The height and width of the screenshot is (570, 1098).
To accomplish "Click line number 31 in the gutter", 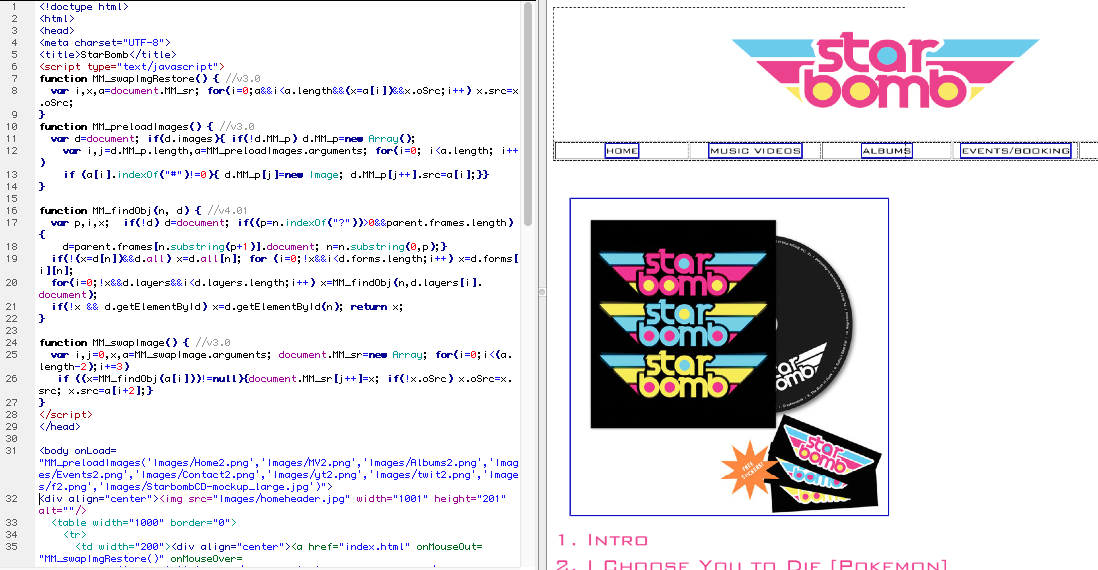I will click(x=11, y=450).
